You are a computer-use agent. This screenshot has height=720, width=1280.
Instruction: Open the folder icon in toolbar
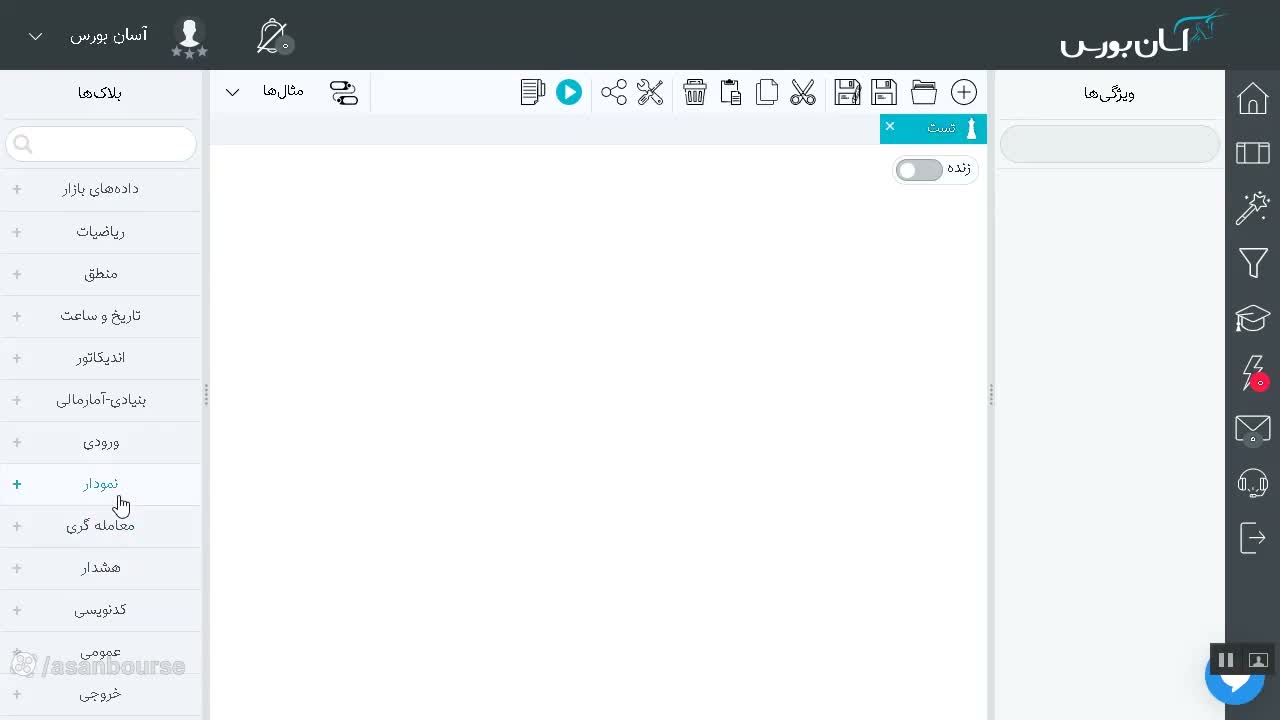924,92
